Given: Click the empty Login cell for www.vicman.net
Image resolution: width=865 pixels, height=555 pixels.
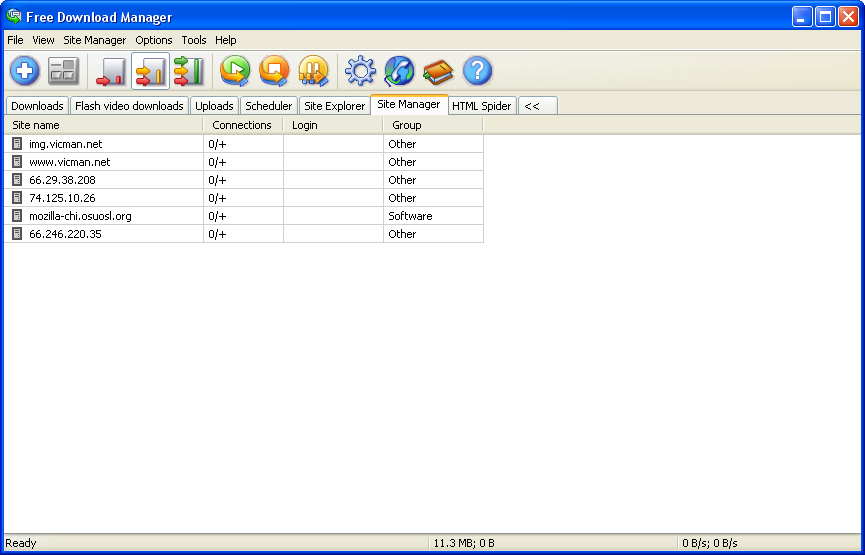Looking at the screenshot, I should pos(333,162).
